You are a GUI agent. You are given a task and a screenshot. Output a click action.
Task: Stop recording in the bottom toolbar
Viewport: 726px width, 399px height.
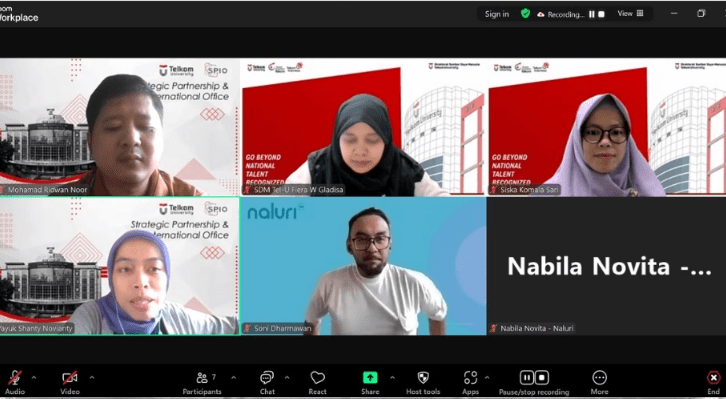tap(542, 378)
